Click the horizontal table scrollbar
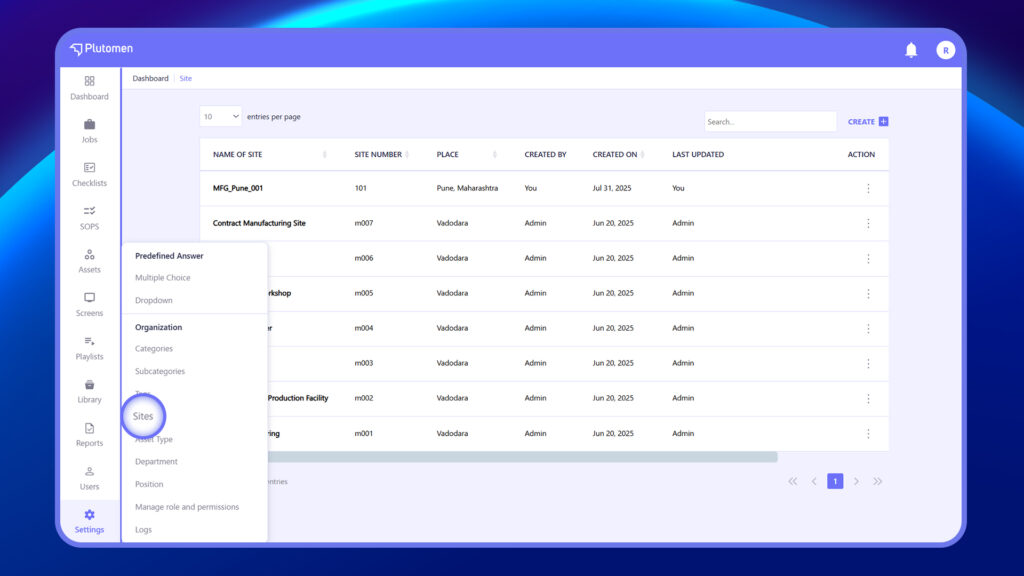Image resolution: width=1024 pixels, height=576 pixels. [x=522, y=457]
